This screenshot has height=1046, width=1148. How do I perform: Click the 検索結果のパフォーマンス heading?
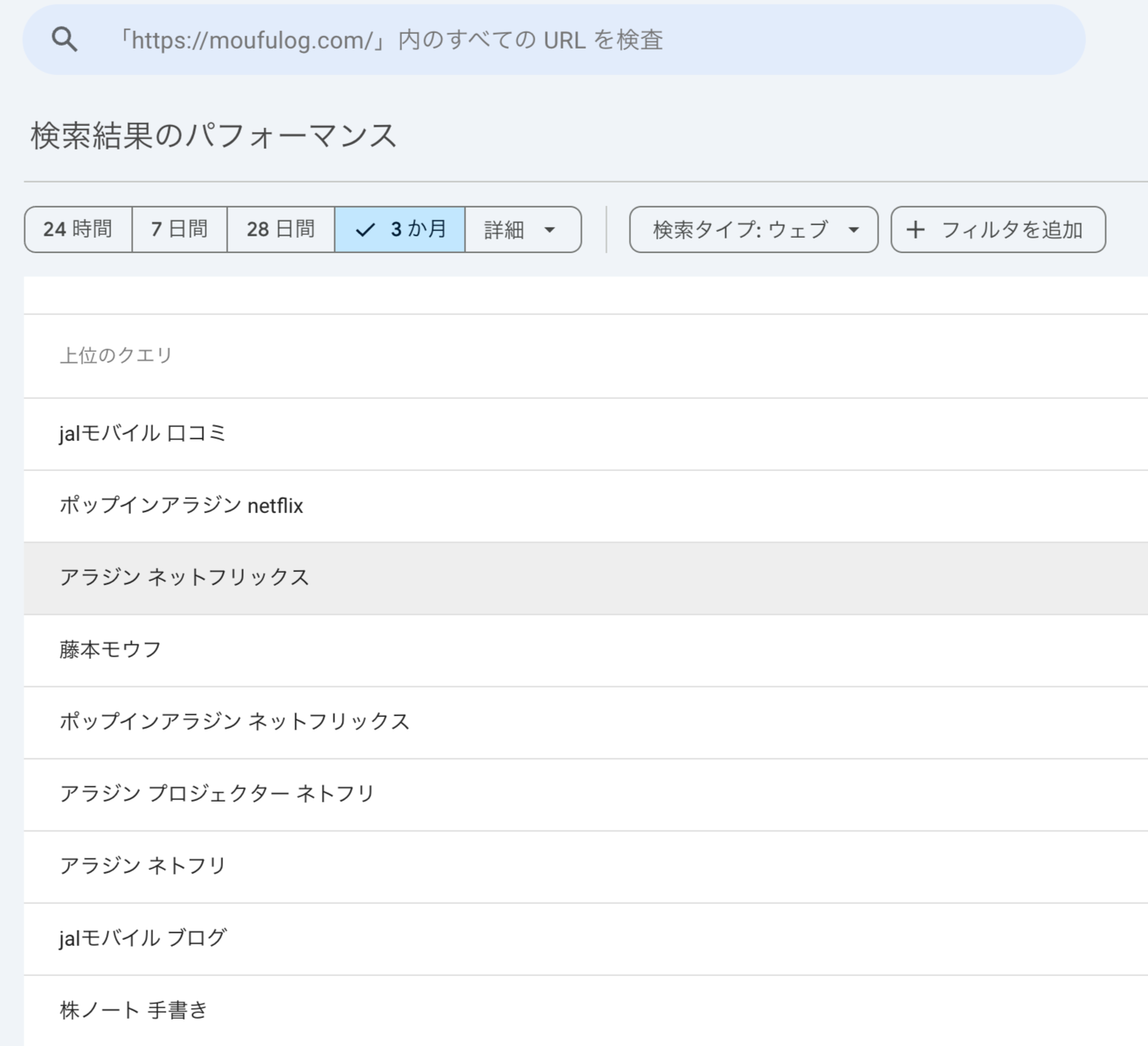click(214, 136)
